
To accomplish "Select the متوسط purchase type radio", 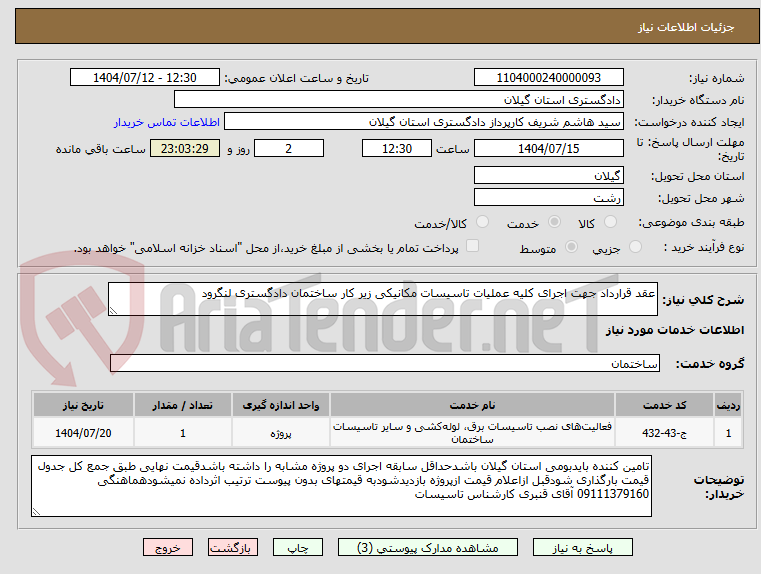I will point(571,247).
